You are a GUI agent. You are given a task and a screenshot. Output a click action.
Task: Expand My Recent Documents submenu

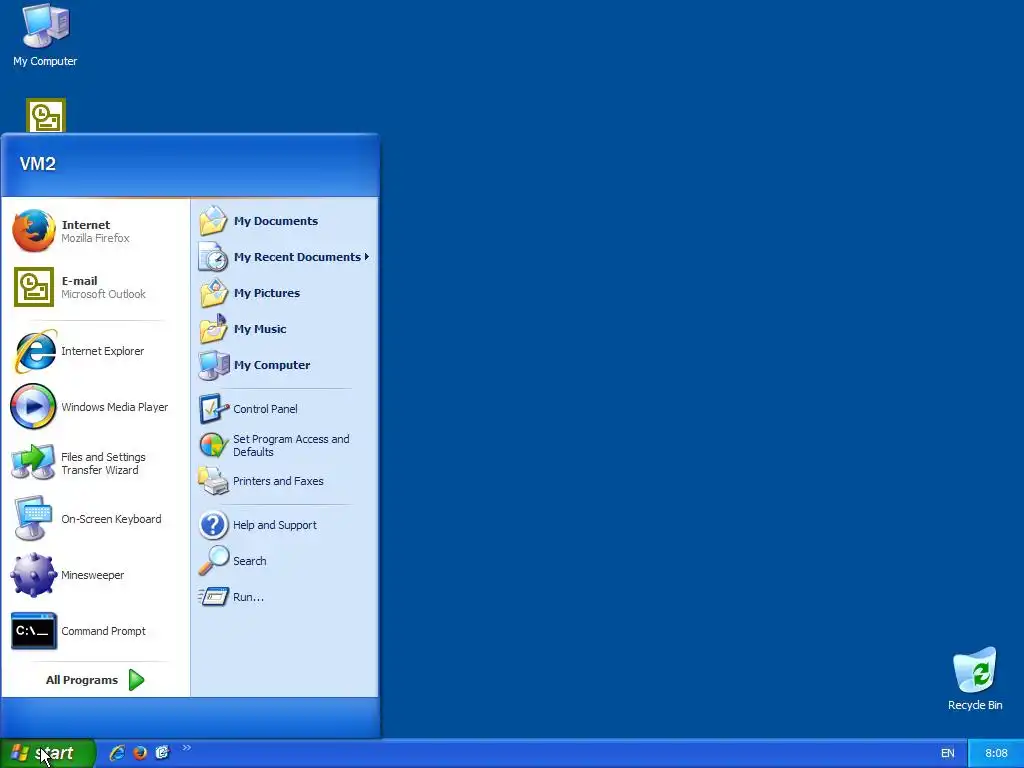[284, 257]
